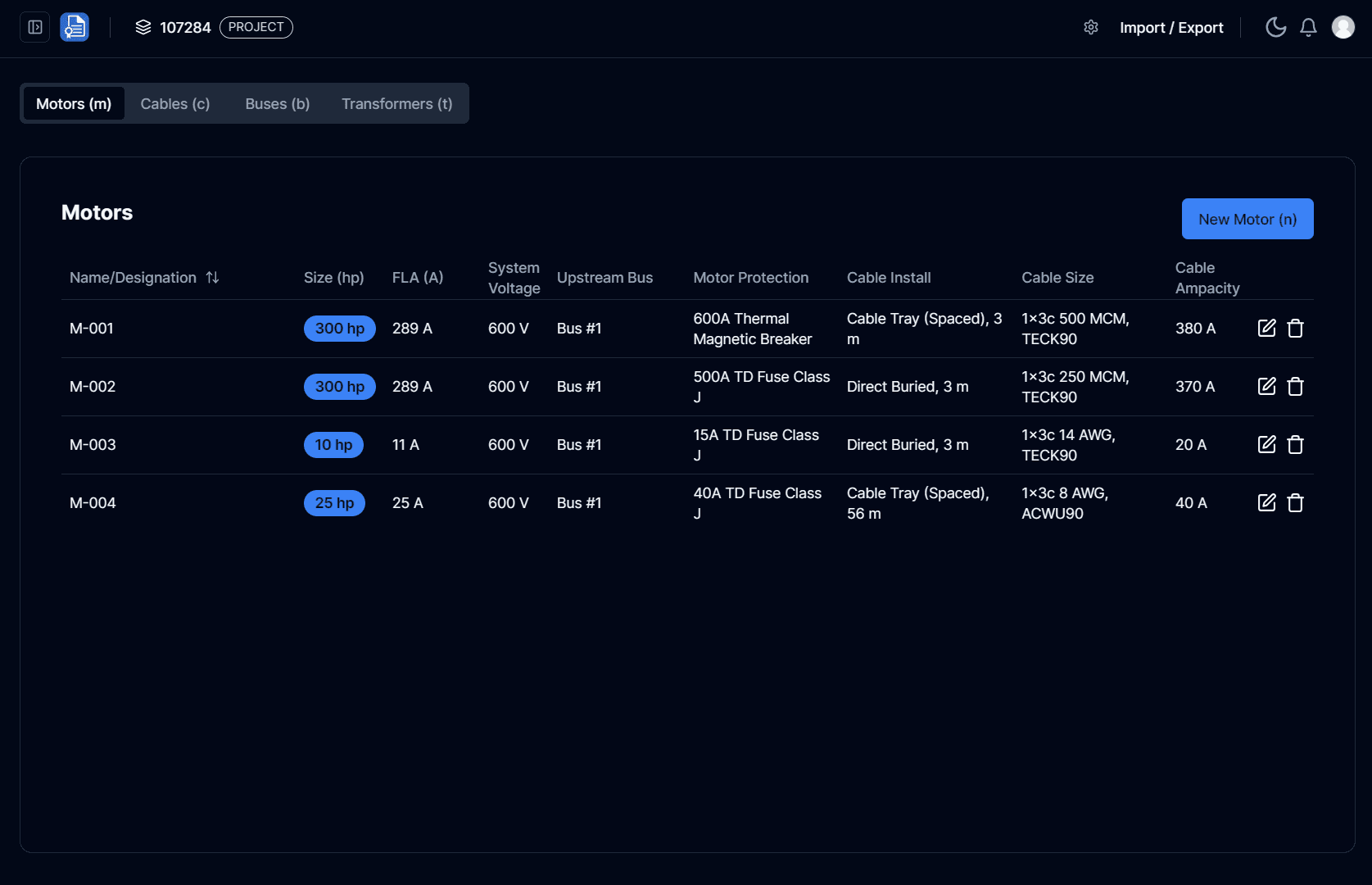Click the FLA (A) column header

418,278
